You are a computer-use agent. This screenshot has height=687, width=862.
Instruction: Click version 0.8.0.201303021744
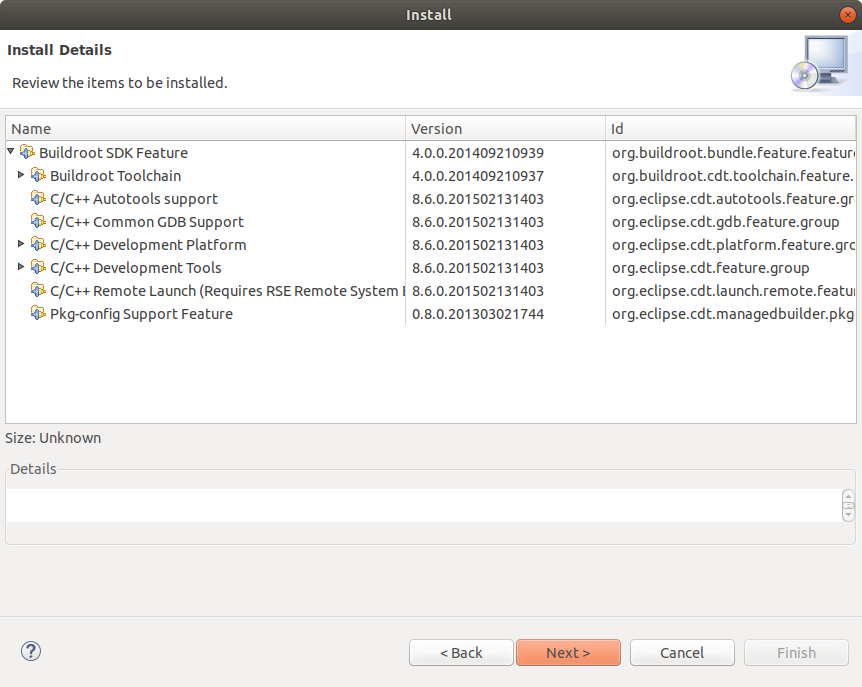(478, 314)
